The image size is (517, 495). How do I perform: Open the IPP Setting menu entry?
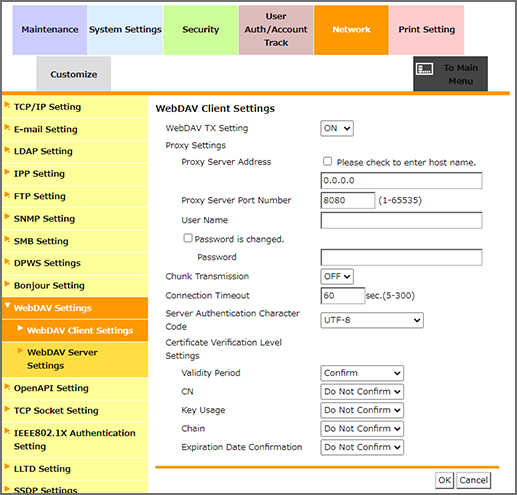tap(75, 174)
